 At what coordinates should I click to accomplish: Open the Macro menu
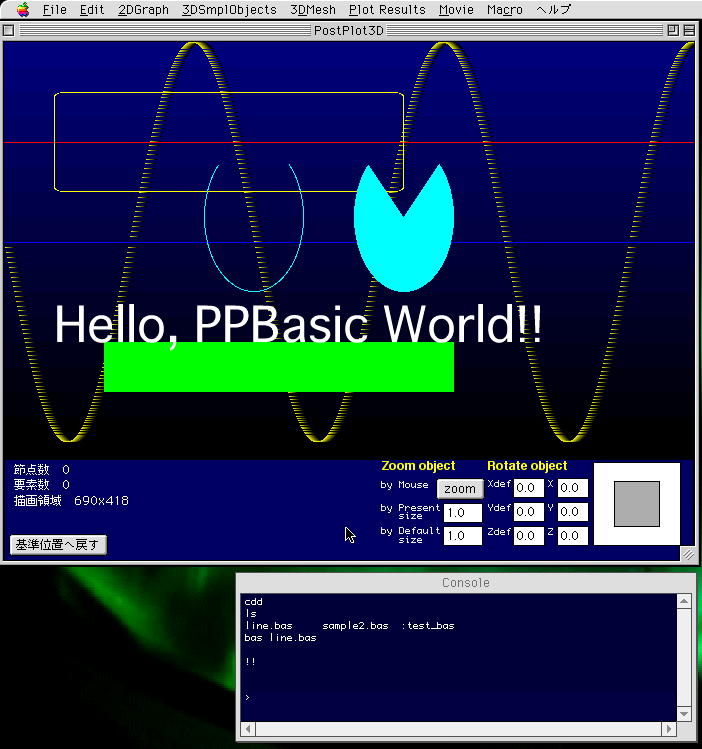click(x=505, y=10)
